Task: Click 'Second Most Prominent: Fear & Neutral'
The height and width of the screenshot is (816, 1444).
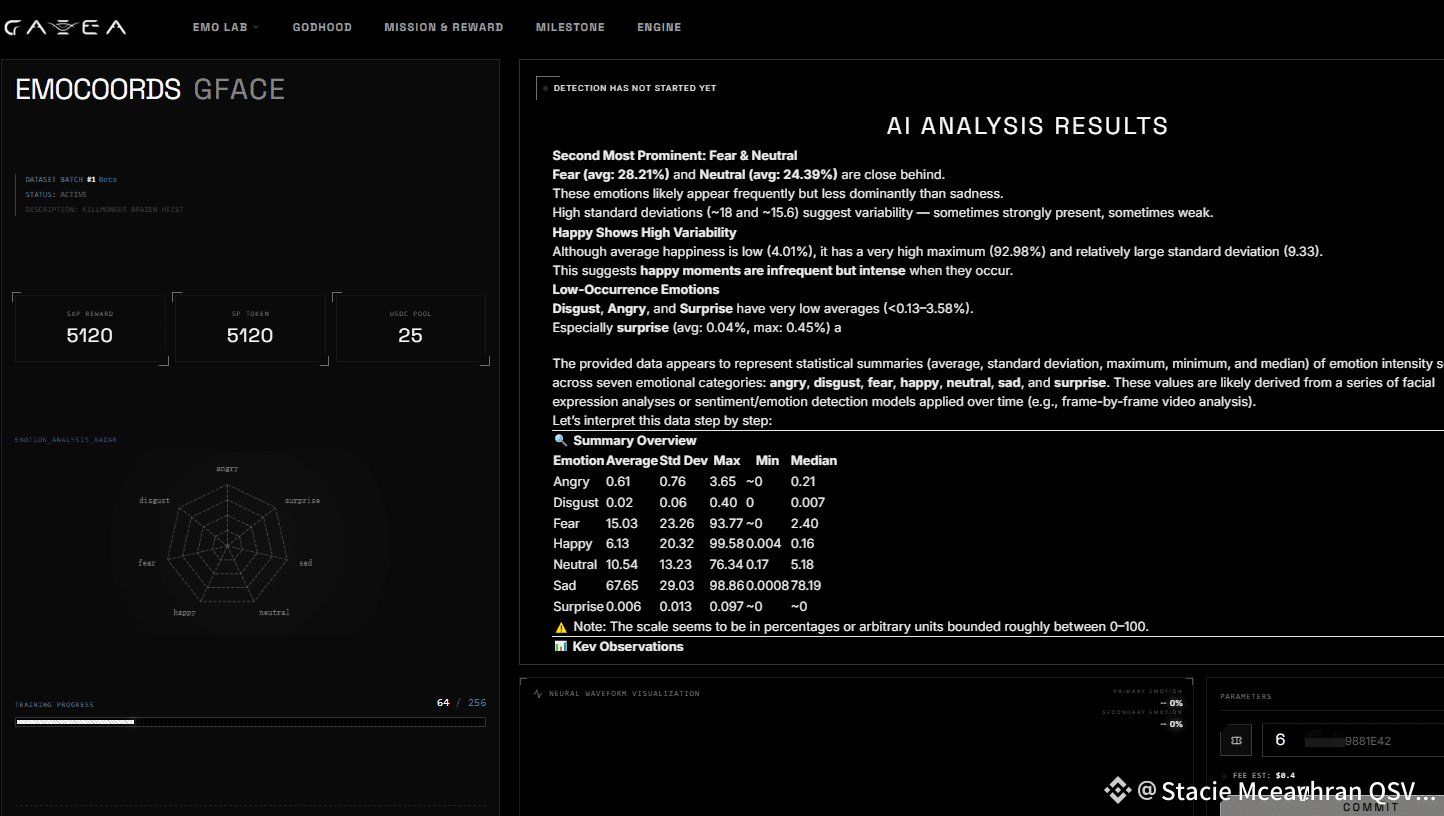Action: (x=675, y=156)
